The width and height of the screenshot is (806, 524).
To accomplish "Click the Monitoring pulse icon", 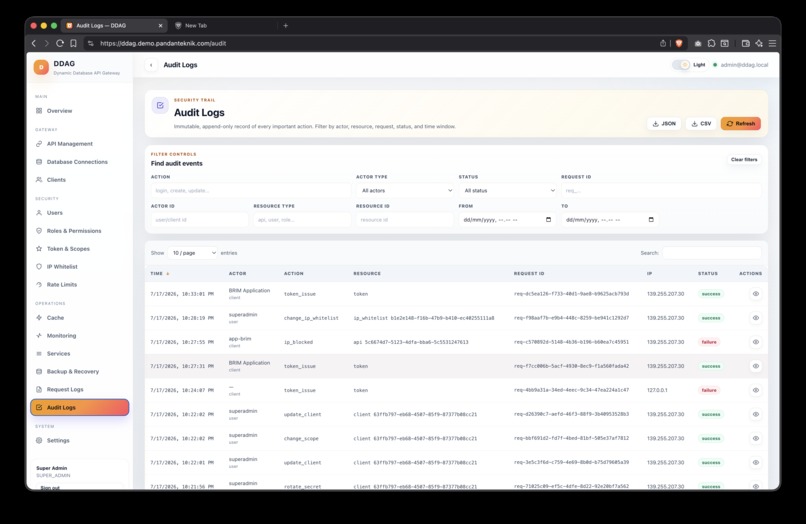I will click(x=39, y=336).
